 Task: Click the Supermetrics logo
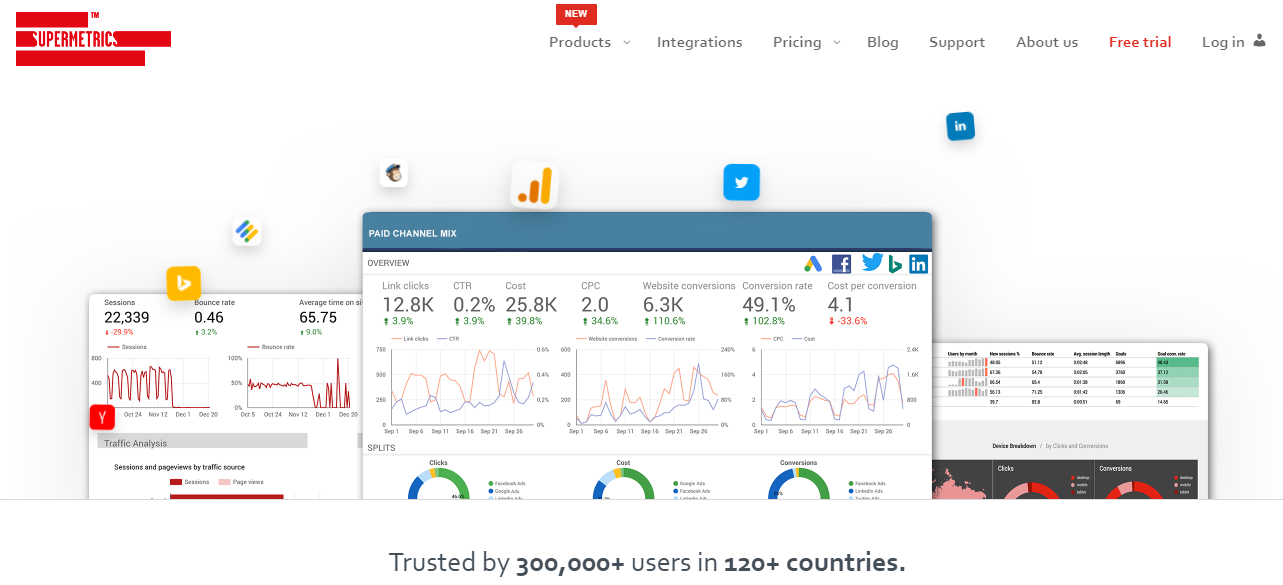tap(93, 39)
